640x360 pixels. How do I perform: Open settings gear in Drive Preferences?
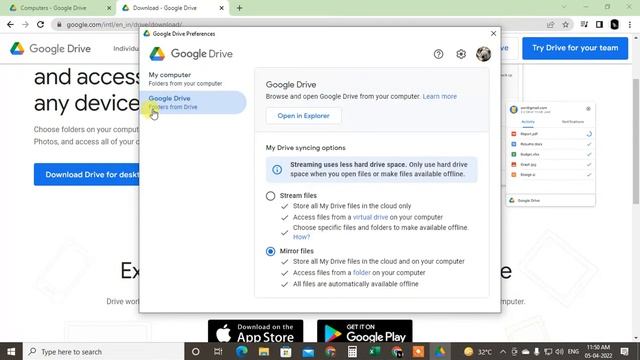click(x=461, y=54)
